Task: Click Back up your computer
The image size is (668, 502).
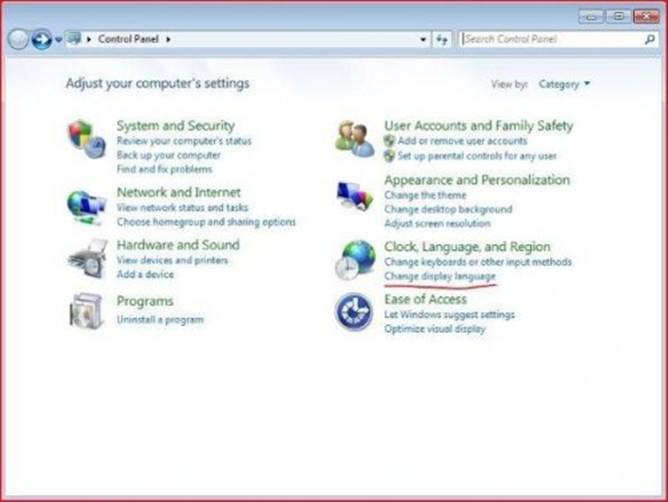Action: point(169,155)
